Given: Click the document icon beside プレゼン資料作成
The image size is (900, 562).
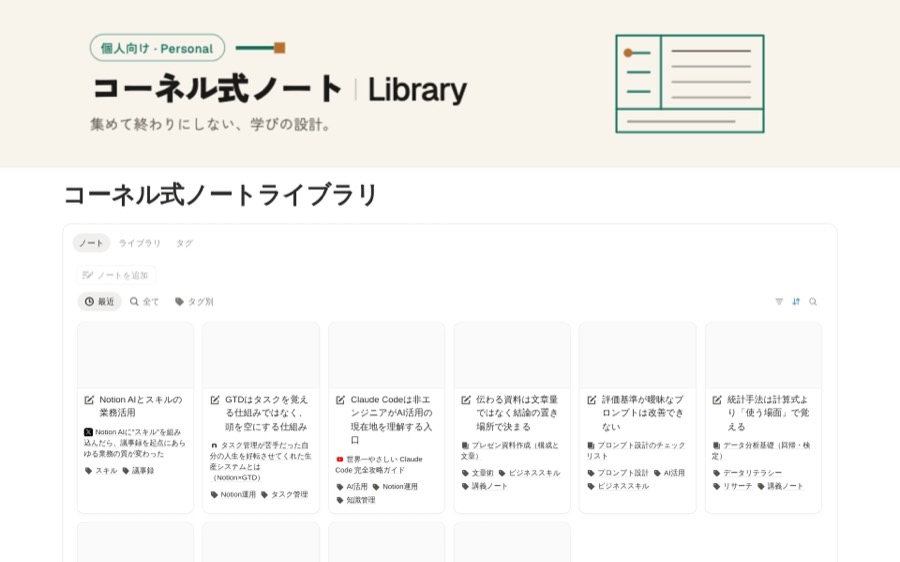Looking at the screenshot, I should click(x=465, y=445).
